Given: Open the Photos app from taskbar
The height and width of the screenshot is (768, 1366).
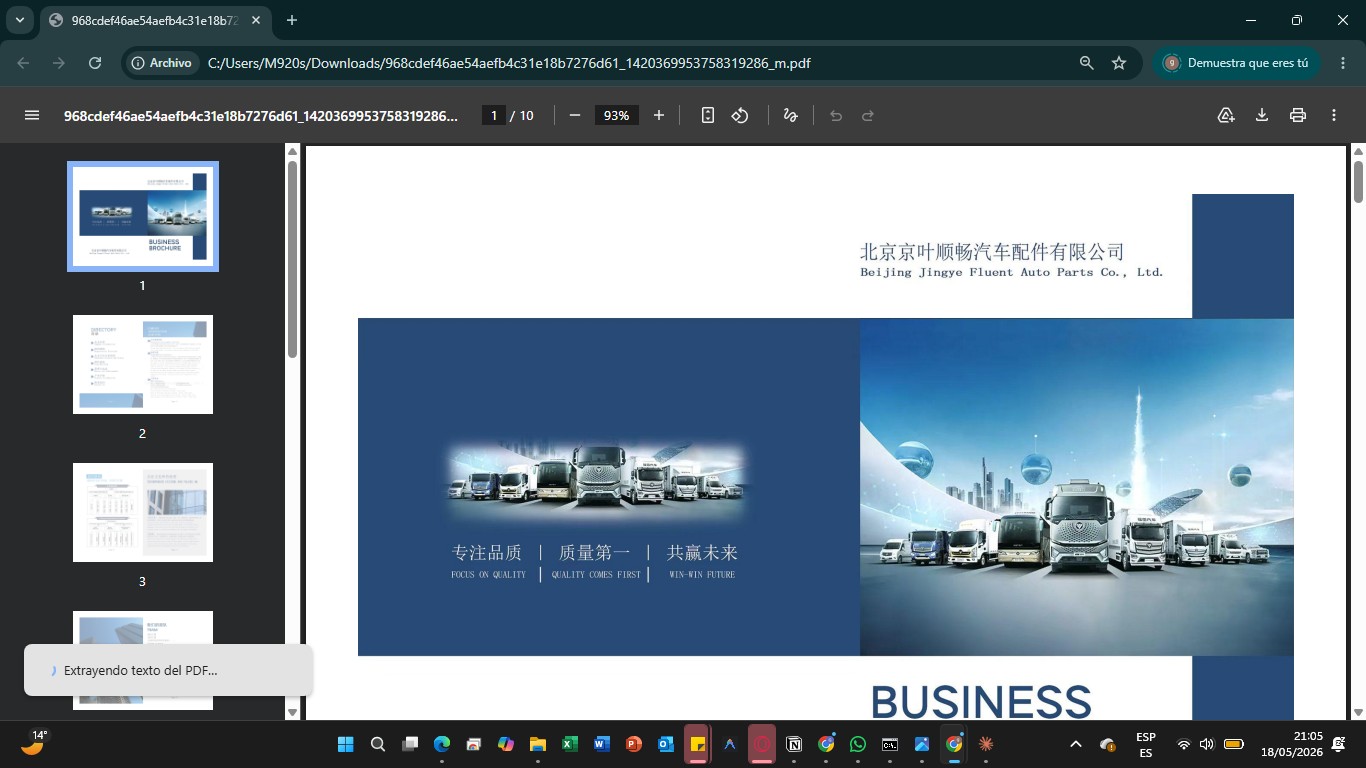Looking at the screenshot, I should pyautogui.click(x=922, y=744).
